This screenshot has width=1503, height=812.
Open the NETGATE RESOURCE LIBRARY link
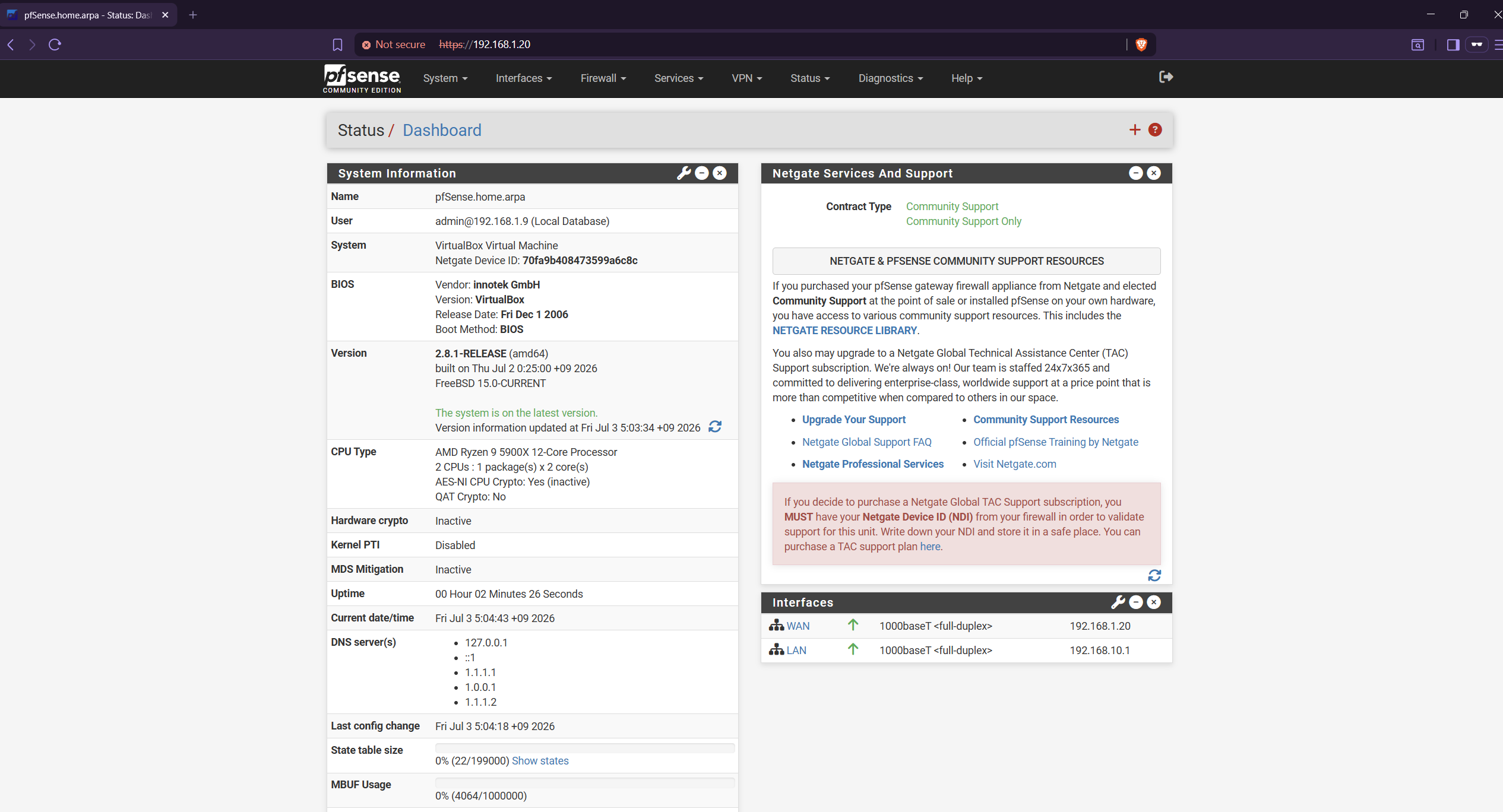844,331
